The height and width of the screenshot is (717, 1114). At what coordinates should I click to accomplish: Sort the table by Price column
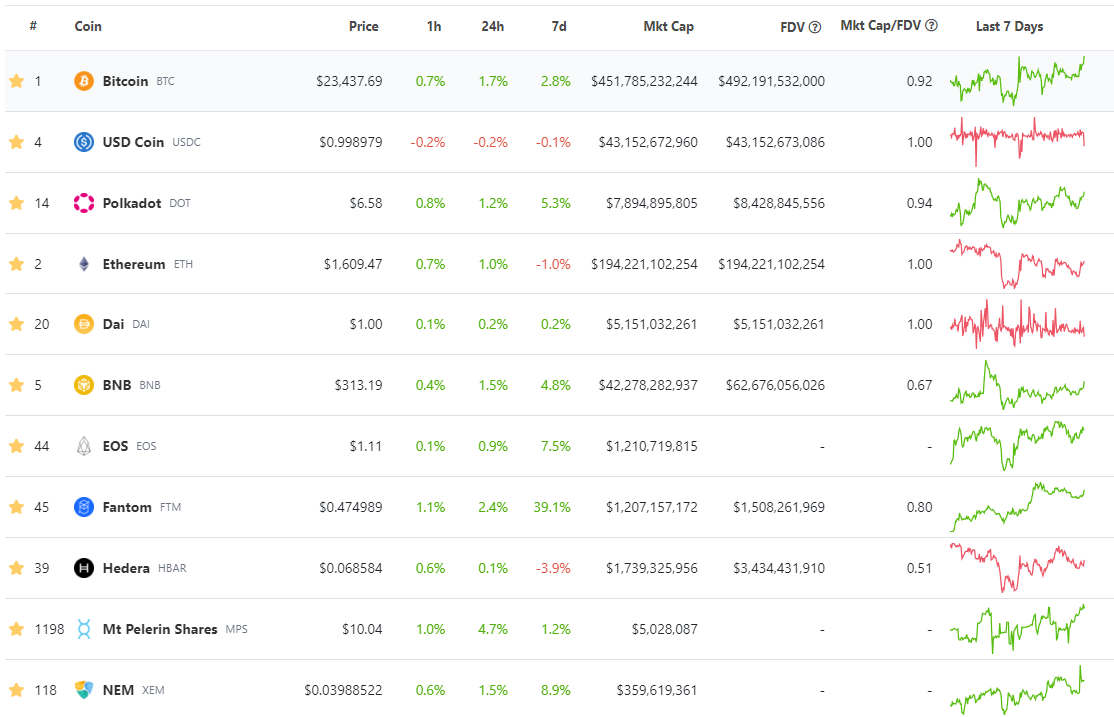(x=364, y=26)
